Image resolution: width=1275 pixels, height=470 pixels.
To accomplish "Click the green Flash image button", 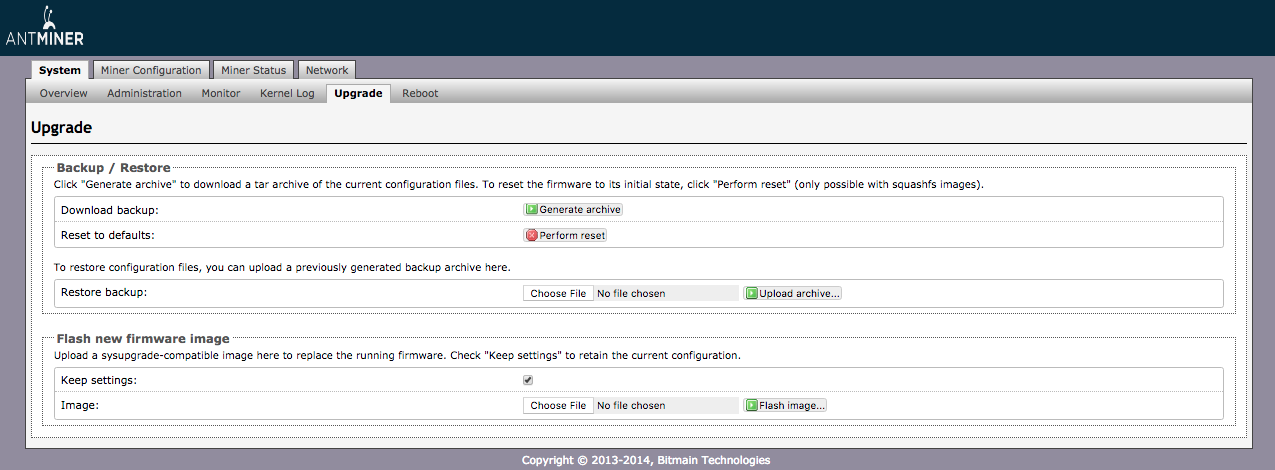I will click(x=785, y=406).
